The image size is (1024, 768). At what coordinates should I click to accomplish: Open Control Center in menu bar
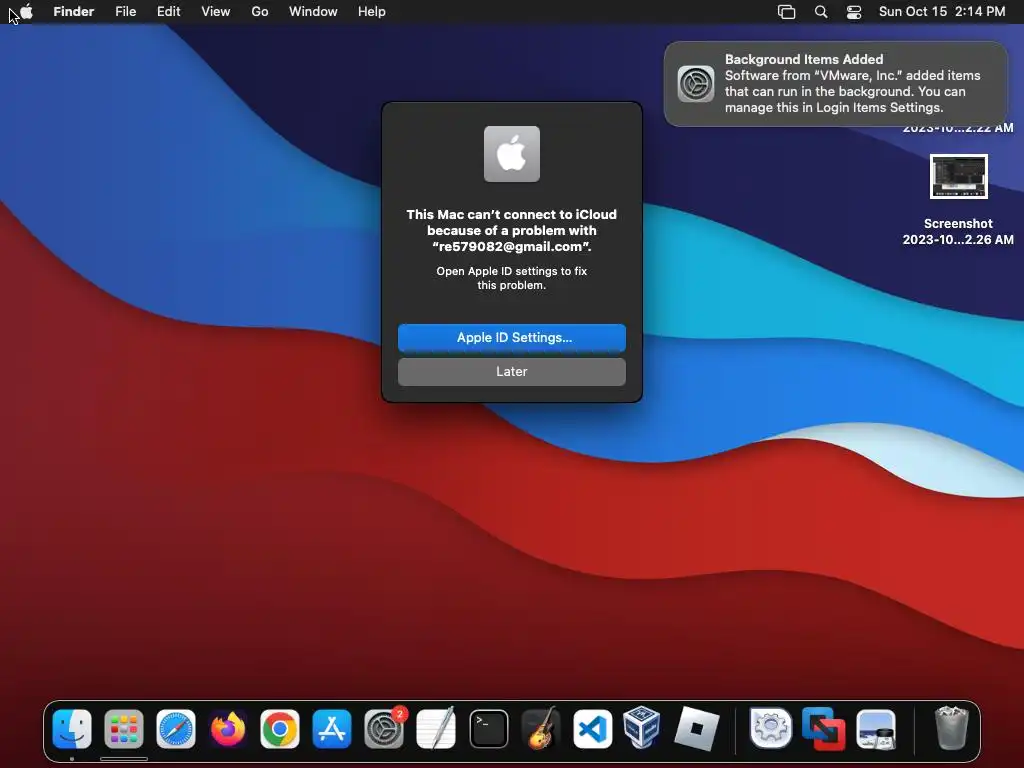pyautogui.click(x=854, y=12)
